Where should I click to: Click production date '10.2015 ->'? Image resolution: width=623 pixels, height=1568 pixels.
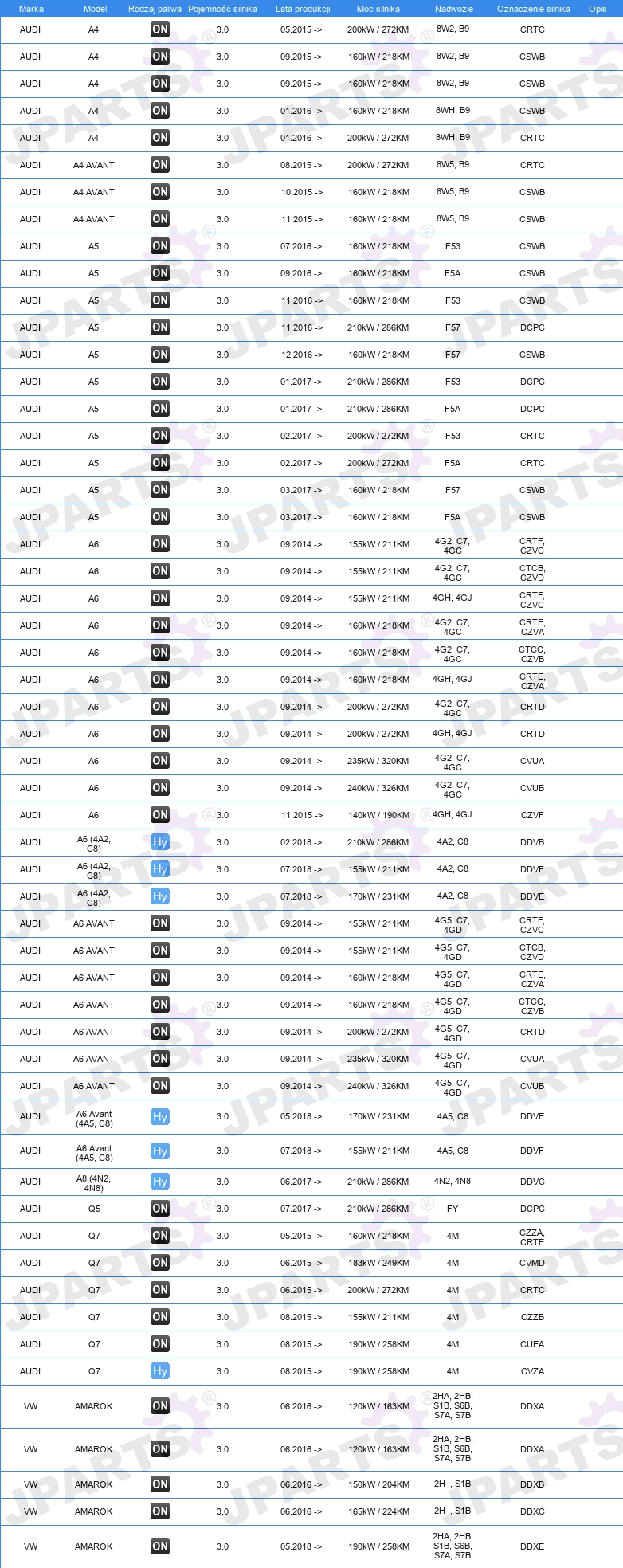pyautogui.click(x=301, y=192)
